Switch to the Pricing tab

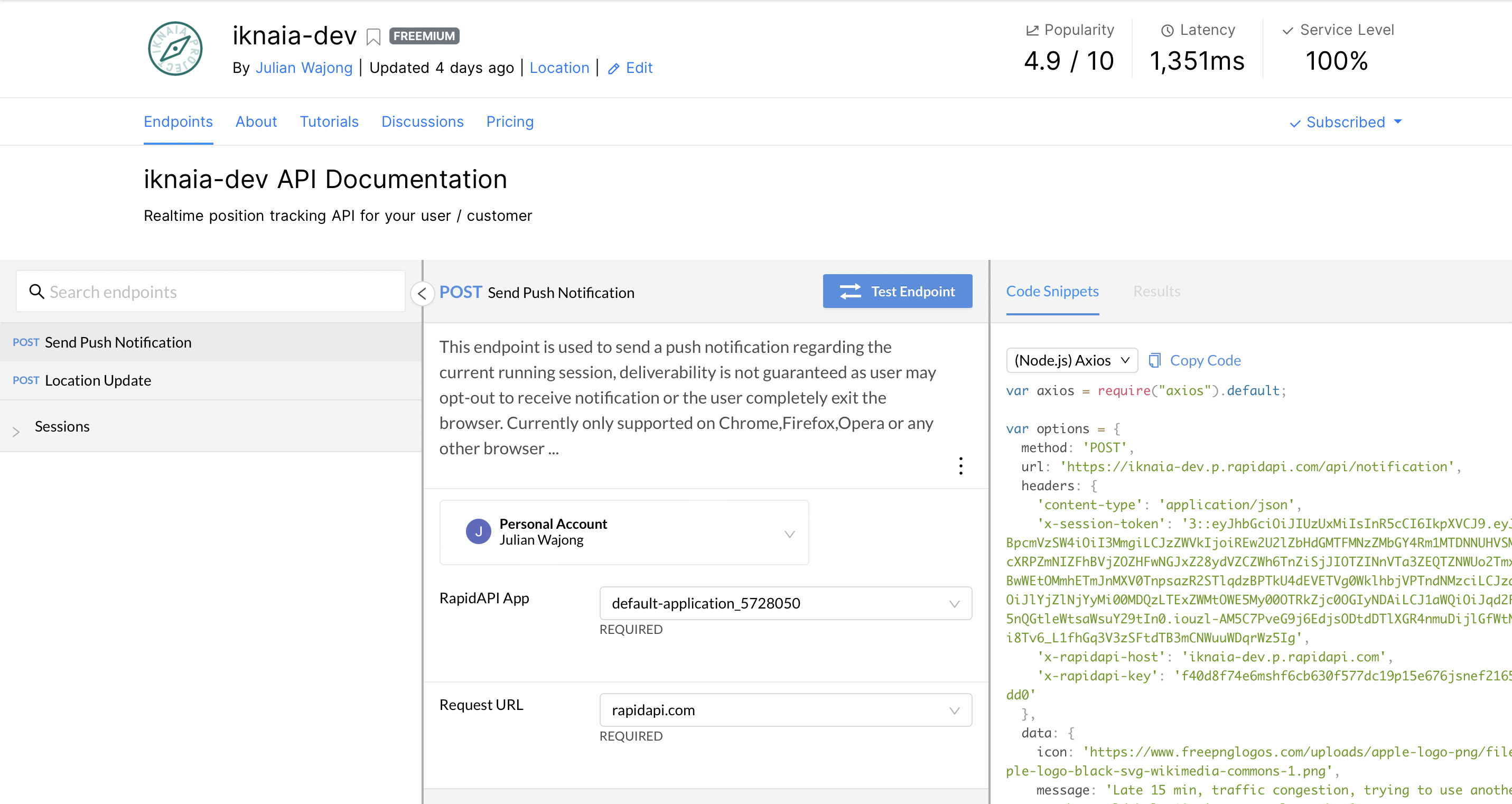509,121
